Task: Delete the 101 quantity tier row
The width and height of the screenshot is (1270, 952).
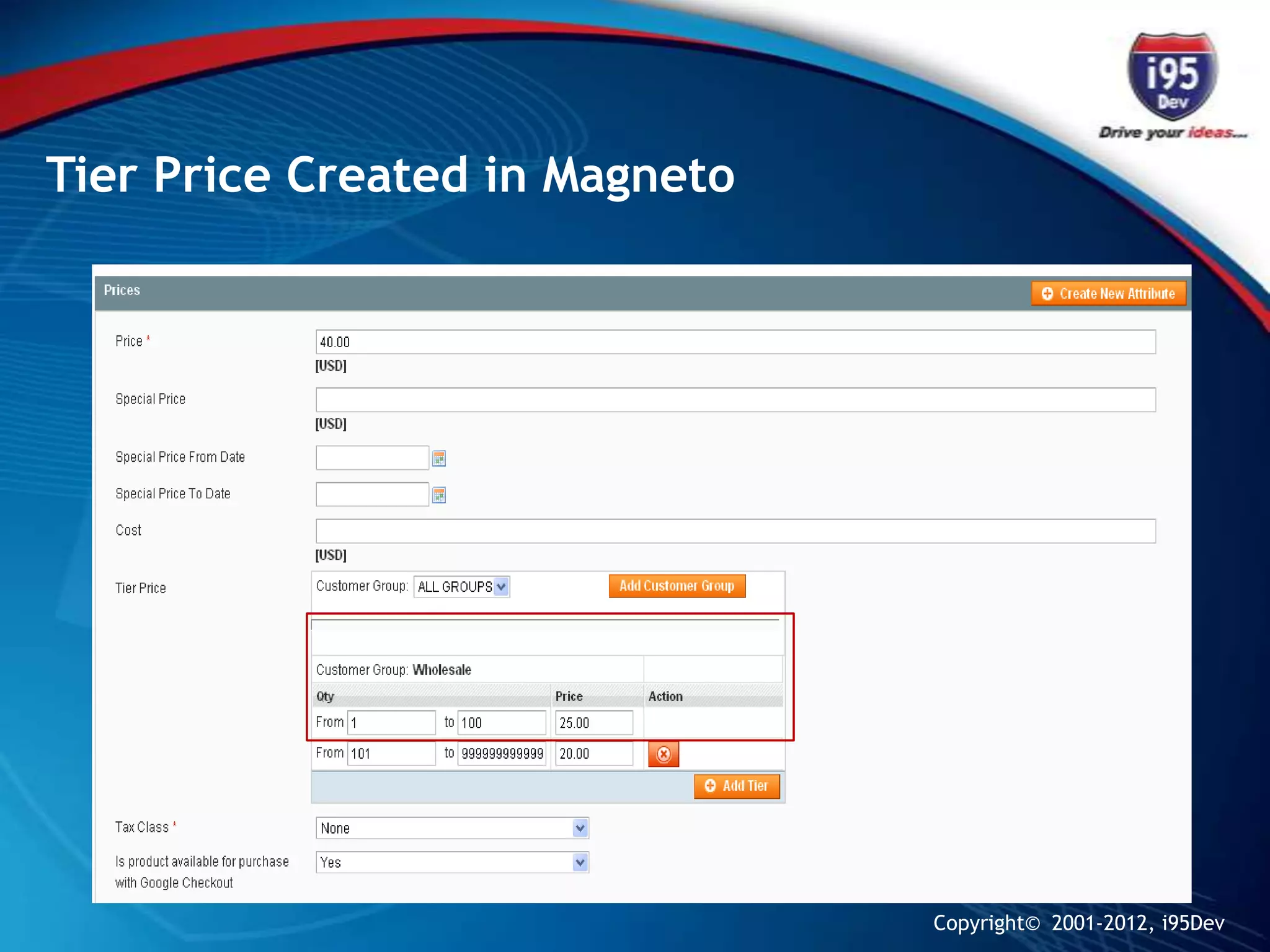Action: pos(664,754)
